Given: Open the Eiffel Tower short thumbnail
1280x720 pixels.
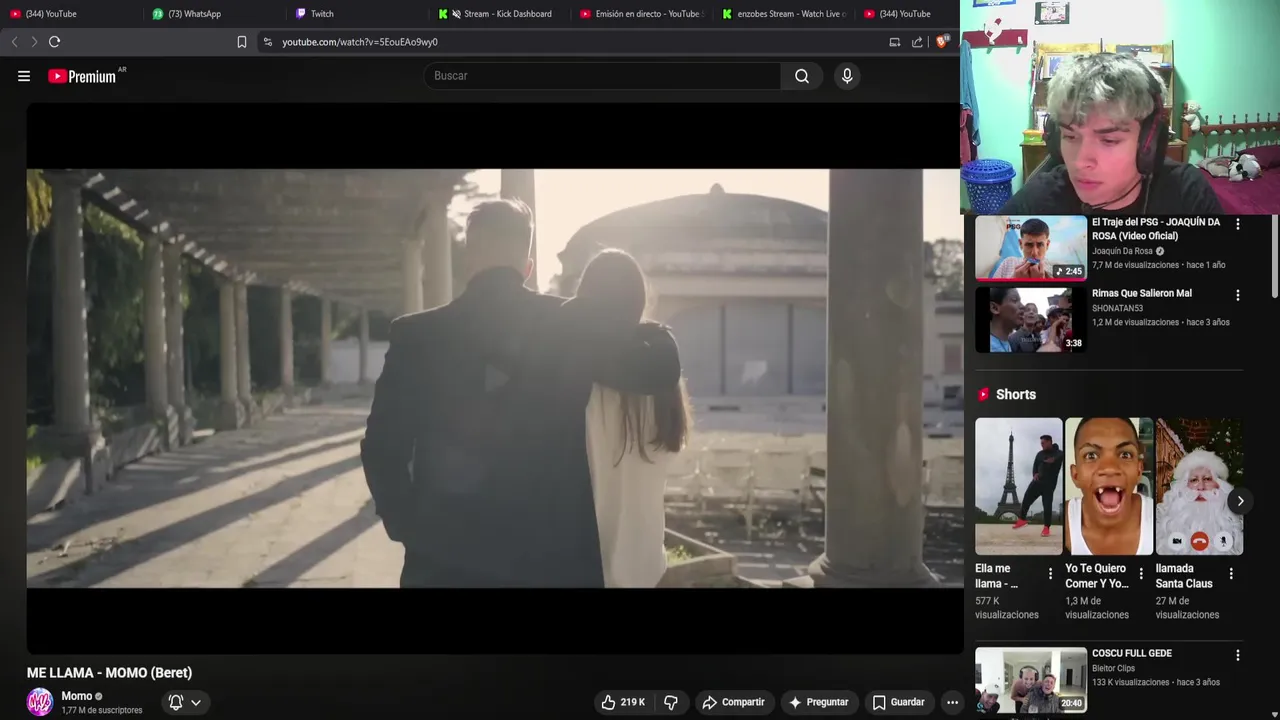Looking at the screenshot, I should click(x=1019, y=486).
